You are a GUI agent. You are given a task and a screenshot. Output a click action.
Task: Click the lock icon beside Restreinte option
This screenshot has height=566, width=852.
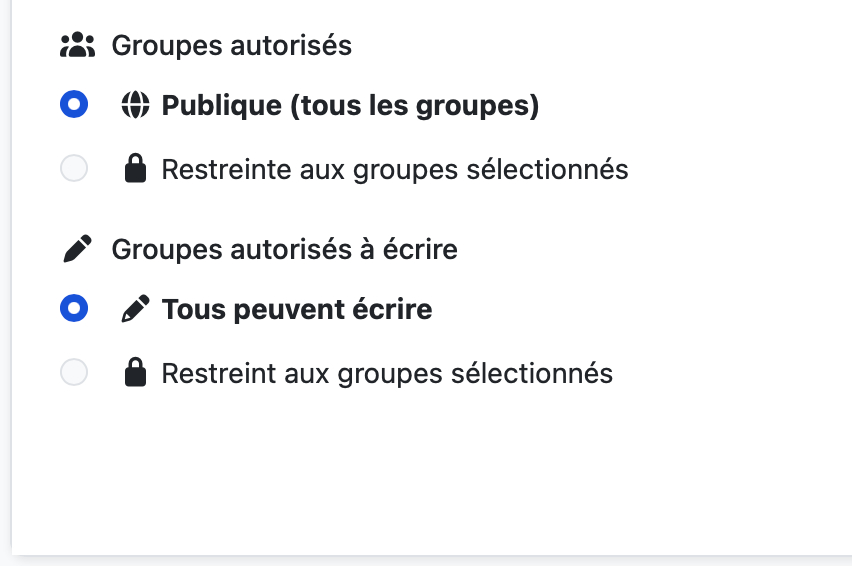[x=135, y=169]
